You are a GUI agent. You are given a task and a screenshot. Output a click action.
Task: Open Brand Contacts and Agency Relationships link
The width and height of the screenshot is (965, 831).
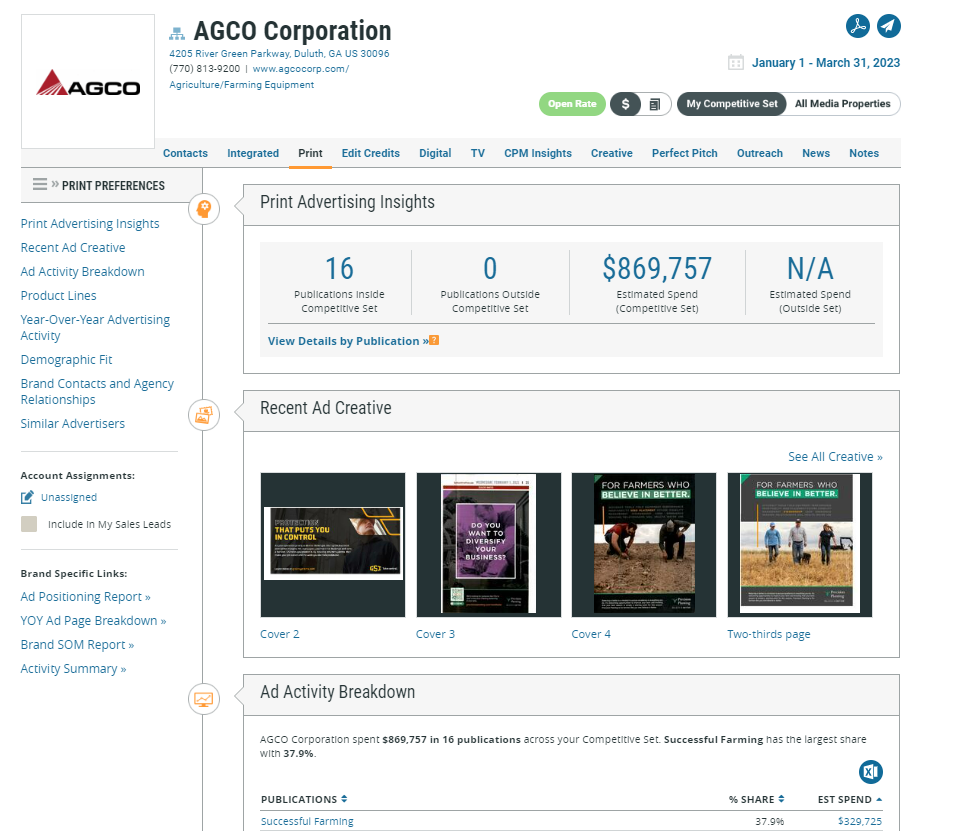(97, 391)
